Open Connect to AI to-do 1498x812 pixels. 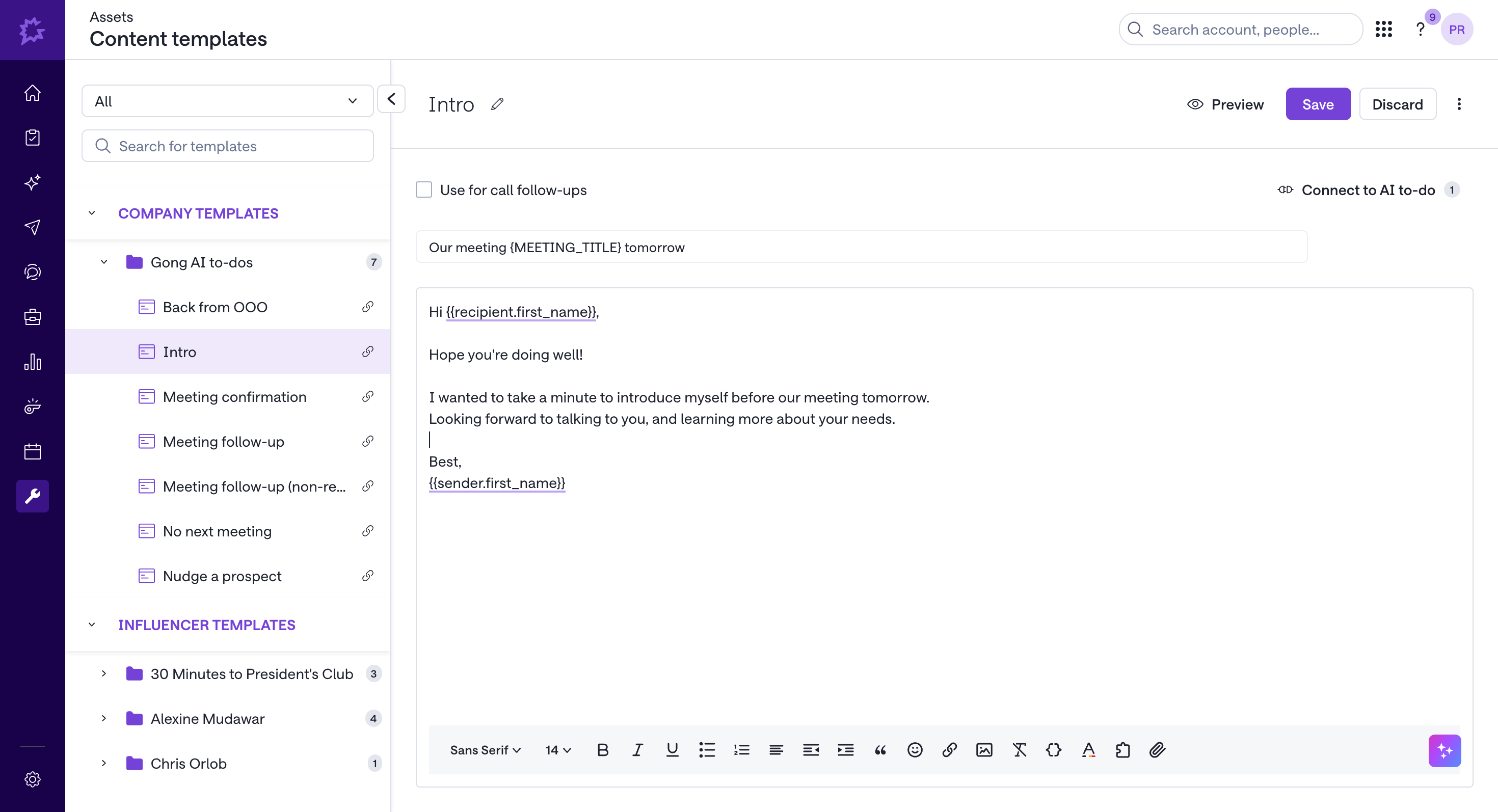[x=1369, y=190]
